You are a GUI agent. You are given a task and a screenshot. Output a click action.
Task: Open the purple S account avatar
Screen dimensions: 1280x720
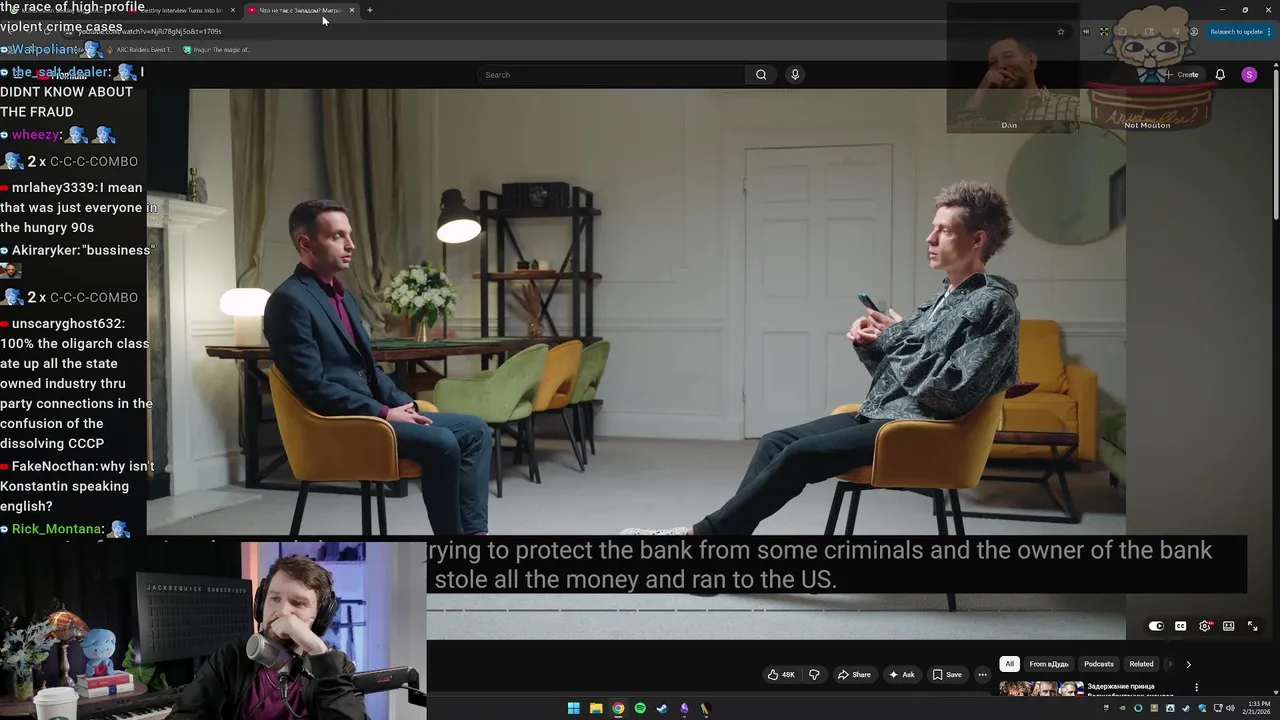1249,74
